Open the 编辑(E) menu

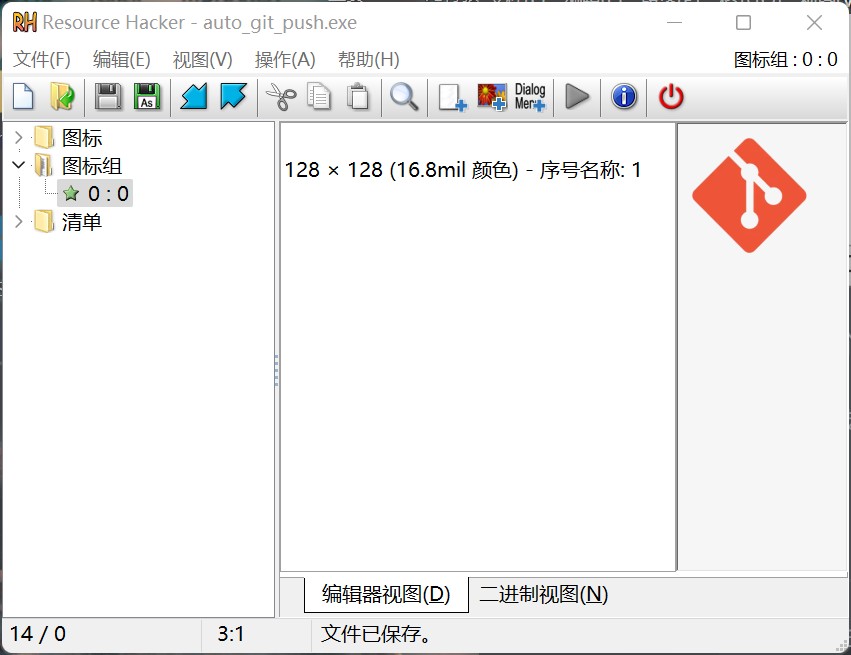point(122,59)
